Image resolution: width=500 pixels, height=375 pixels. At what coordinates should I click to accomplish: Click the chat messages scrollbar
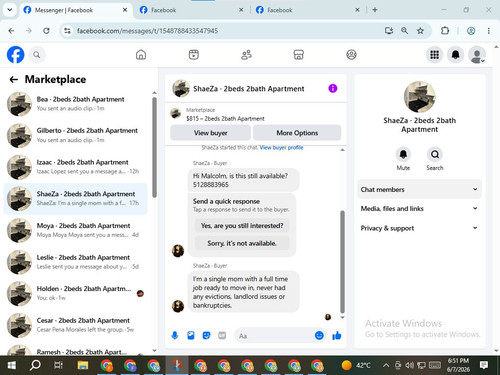pyautogui.click(x=342, y=262)
